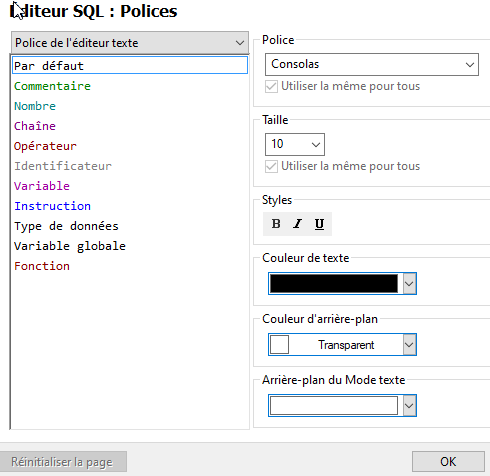This screenshot has width=490, height=476.
Task: Expand the Couleur de texte dropdown arrow
Action: (x=409, y=284)
